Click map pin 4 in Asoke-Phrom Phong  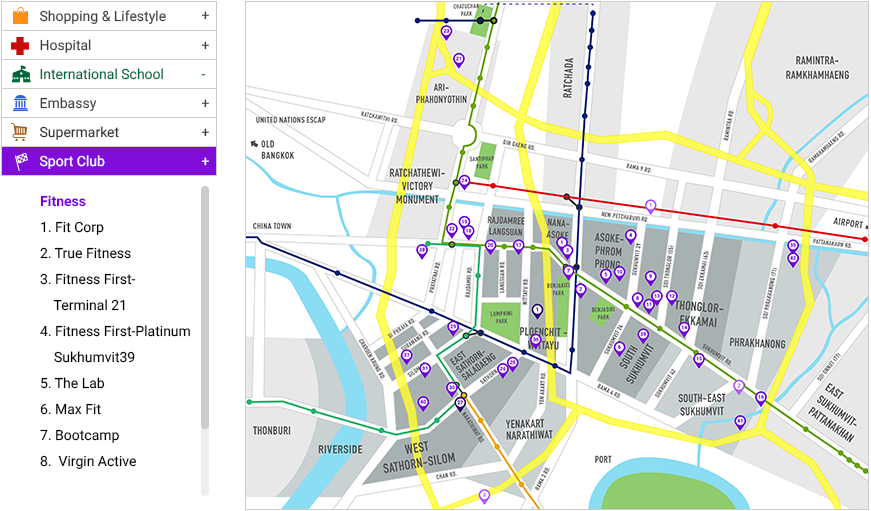(x=630, y=237)
